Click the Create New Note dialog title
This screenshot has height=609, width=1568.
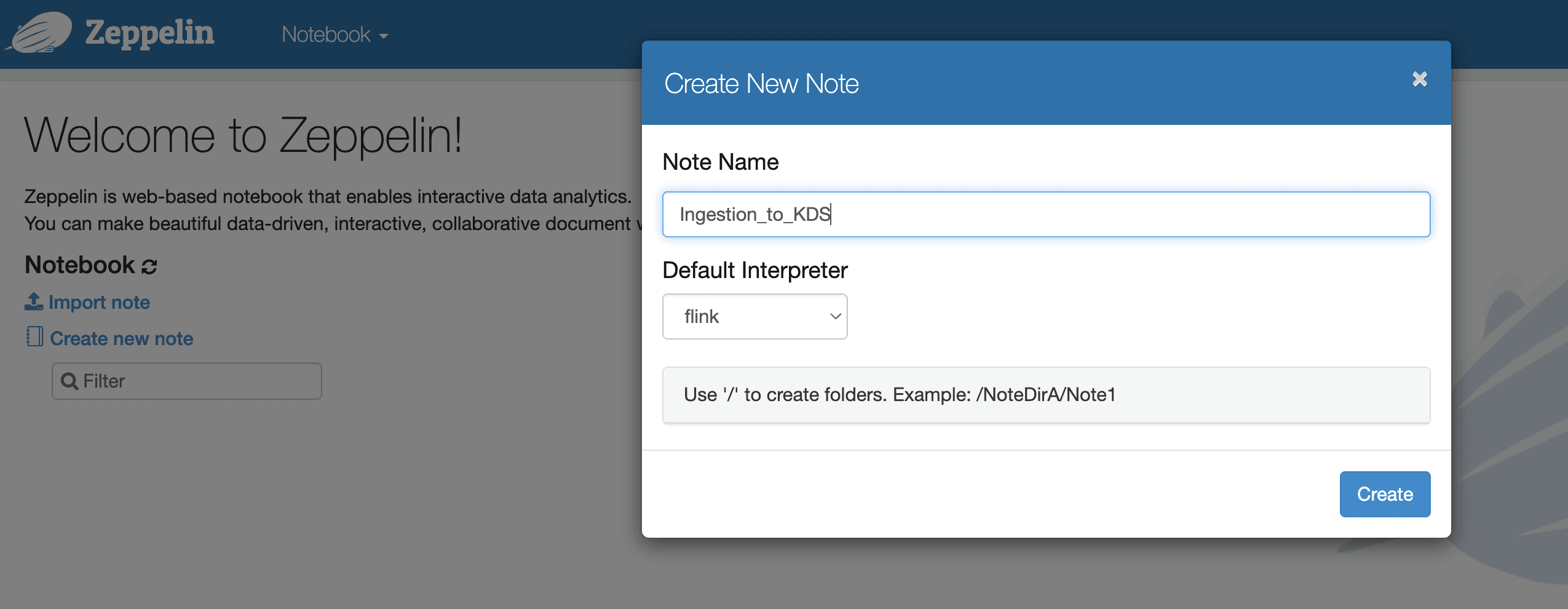tap(761, 83)
